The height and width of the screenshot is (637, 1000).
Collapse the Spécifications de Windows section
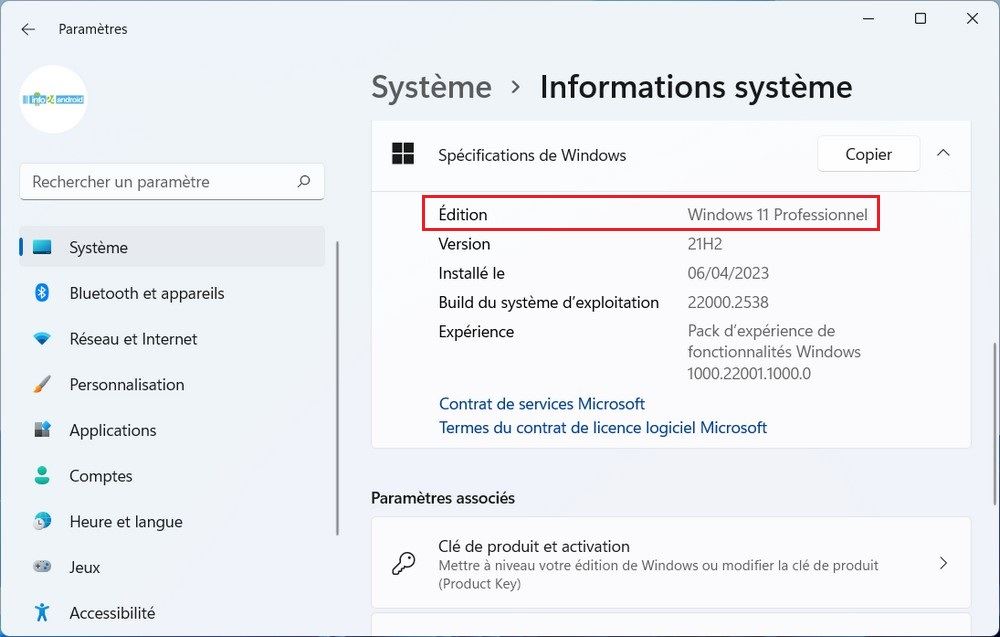pos(943,154)
